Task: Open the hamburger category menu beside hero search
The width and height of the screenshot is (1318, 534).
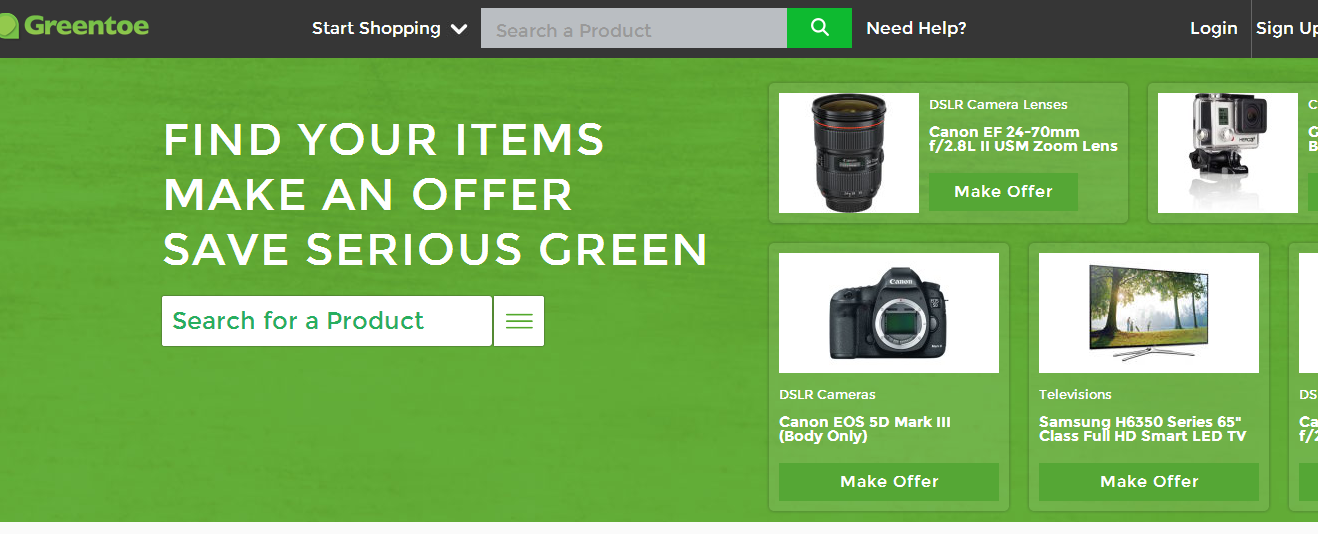Action: tap(519, 321)
